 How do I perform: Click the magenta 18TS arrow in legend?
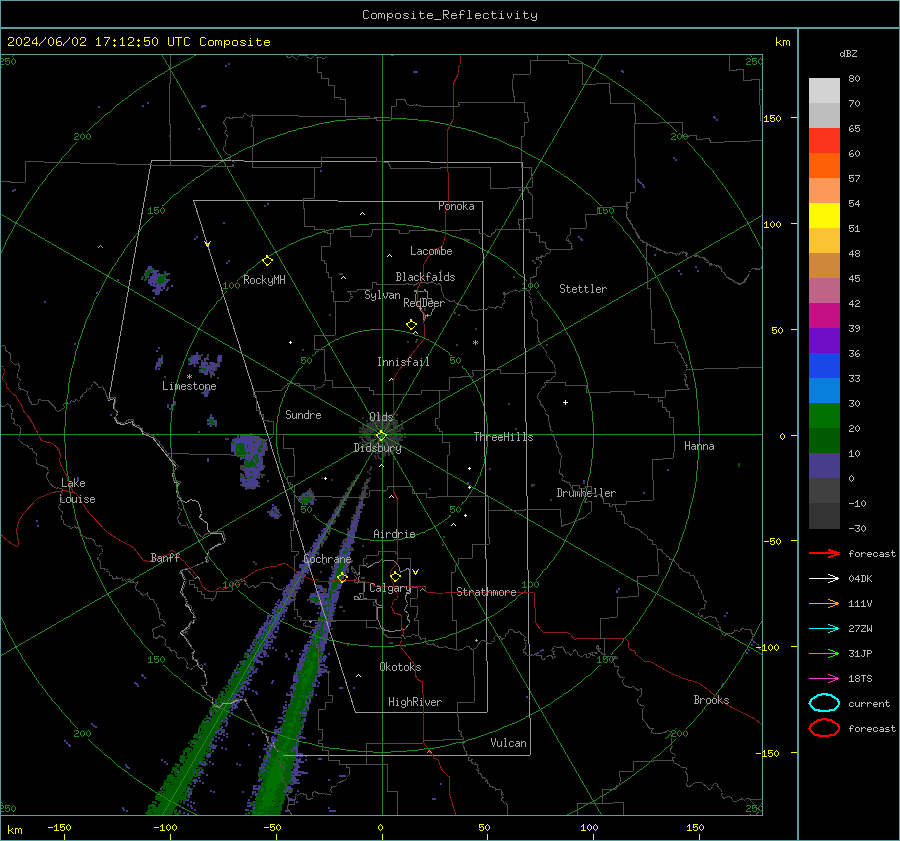click(824, 679)
